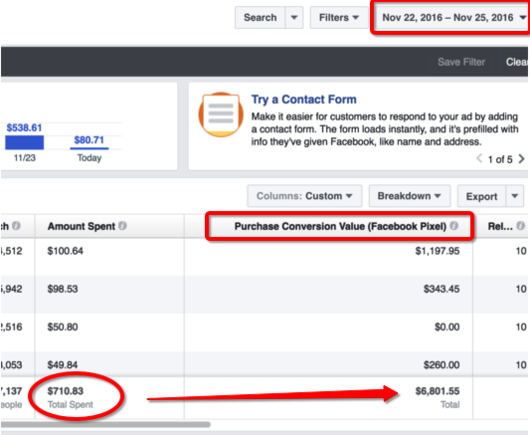
Task: Open the date range Nov 22 – Nov 25 picker
Action: 452,18
